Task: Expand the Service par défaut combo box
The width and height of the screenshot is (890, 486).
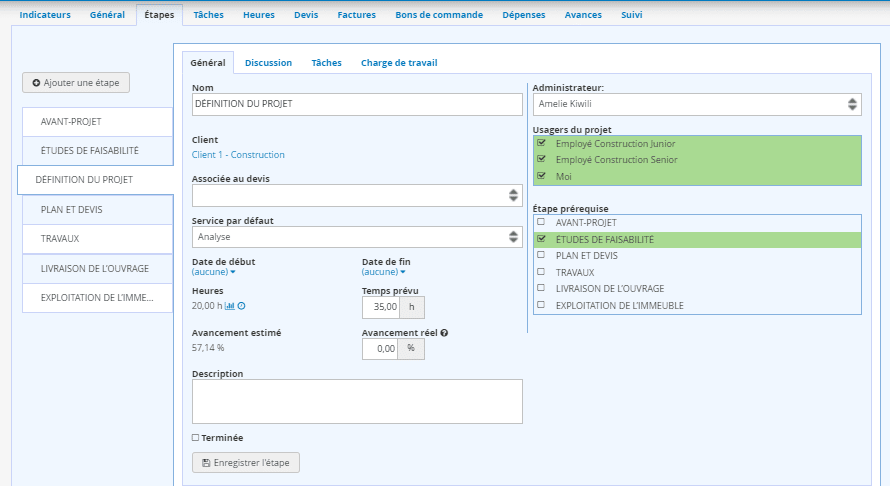Action: click(x=513, y=237)
